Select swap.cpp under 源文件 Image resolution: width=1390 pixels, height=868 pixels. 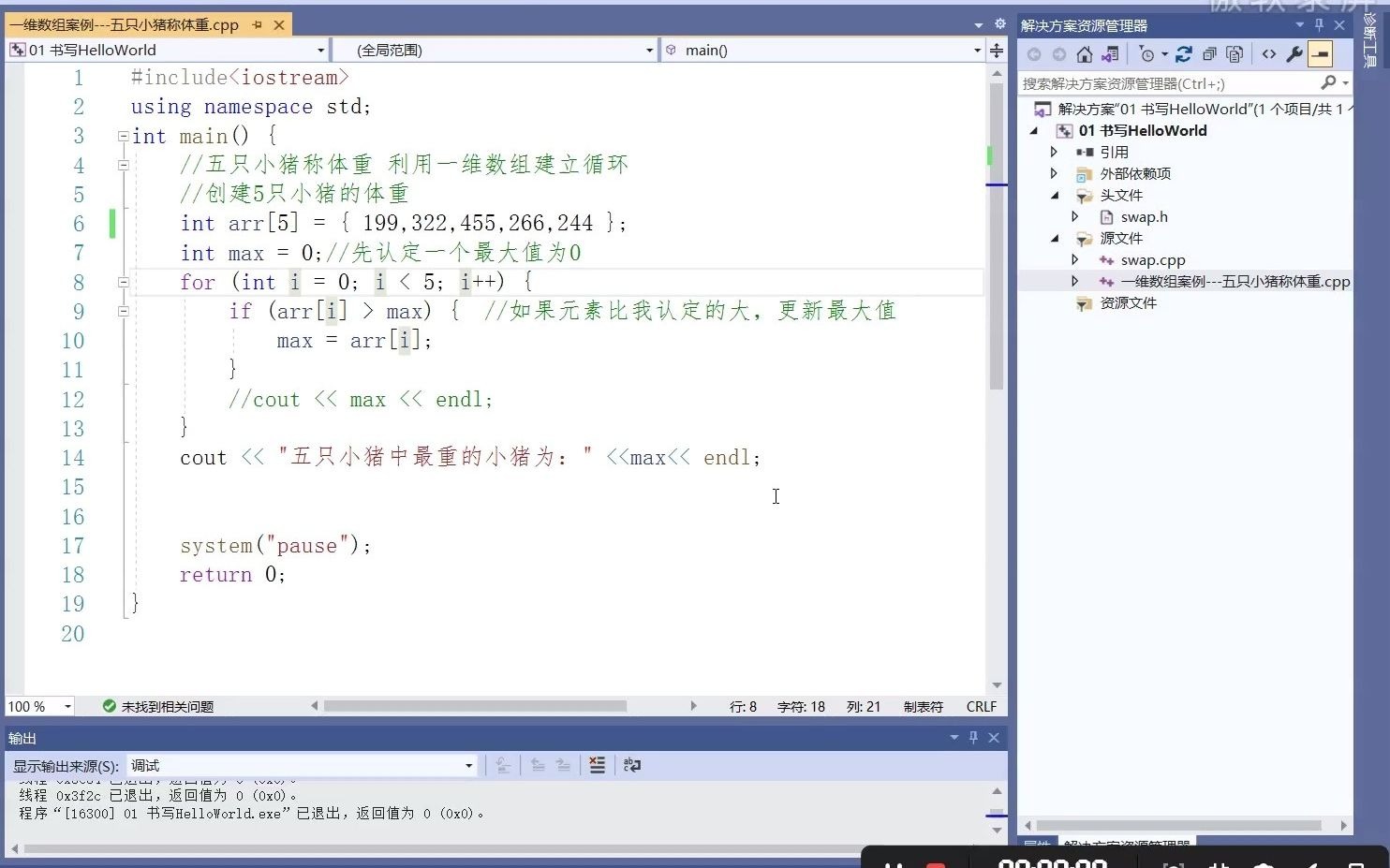pyautogui.click(x=1152, y=259)
